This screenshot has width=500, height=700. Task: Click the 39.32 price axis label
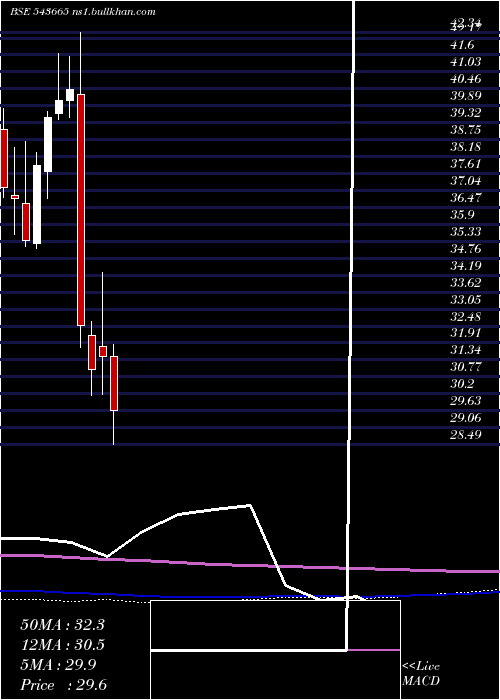point(465,113)
